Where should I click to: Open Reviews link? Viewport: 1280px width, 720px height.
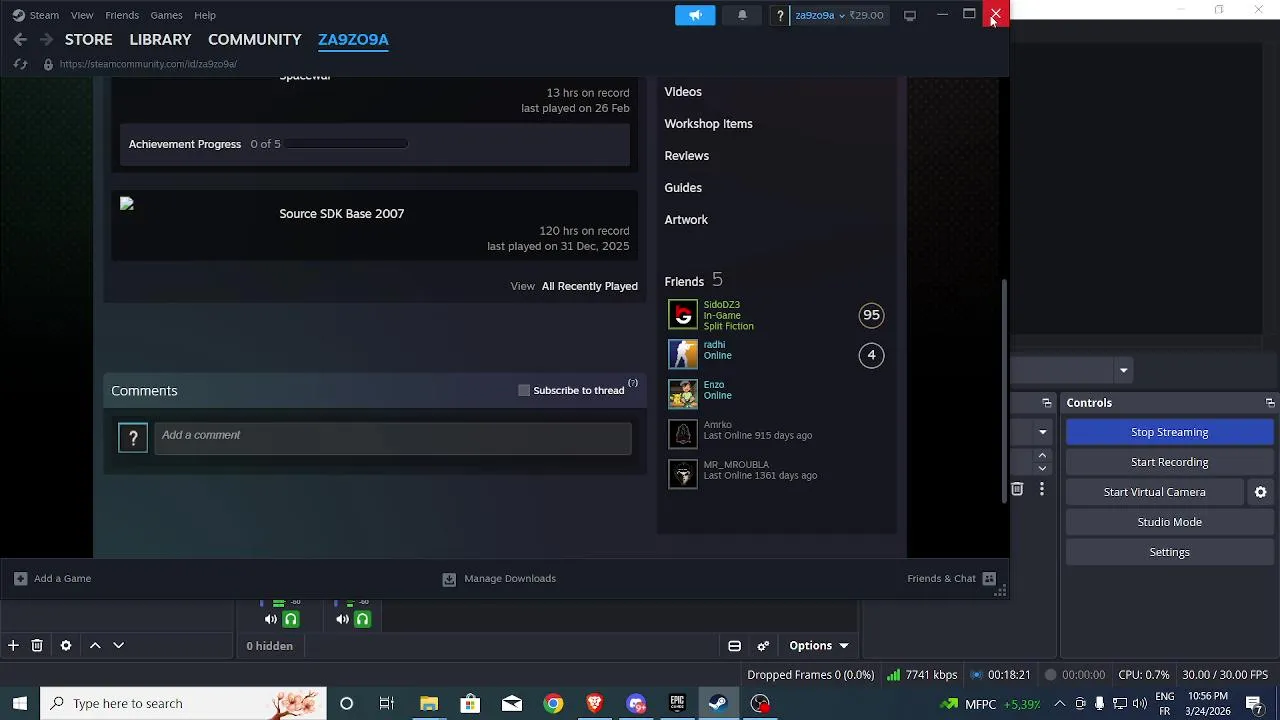[686, 156]
